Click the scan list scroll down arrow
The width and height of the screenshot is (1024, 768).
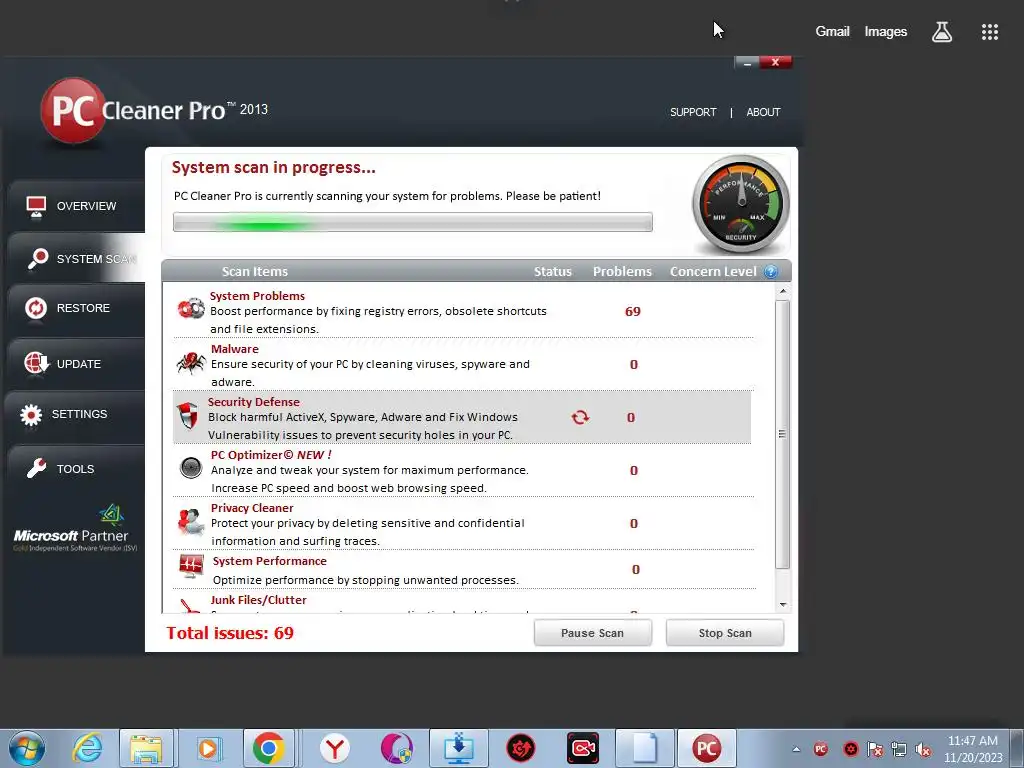click(783, 605)
